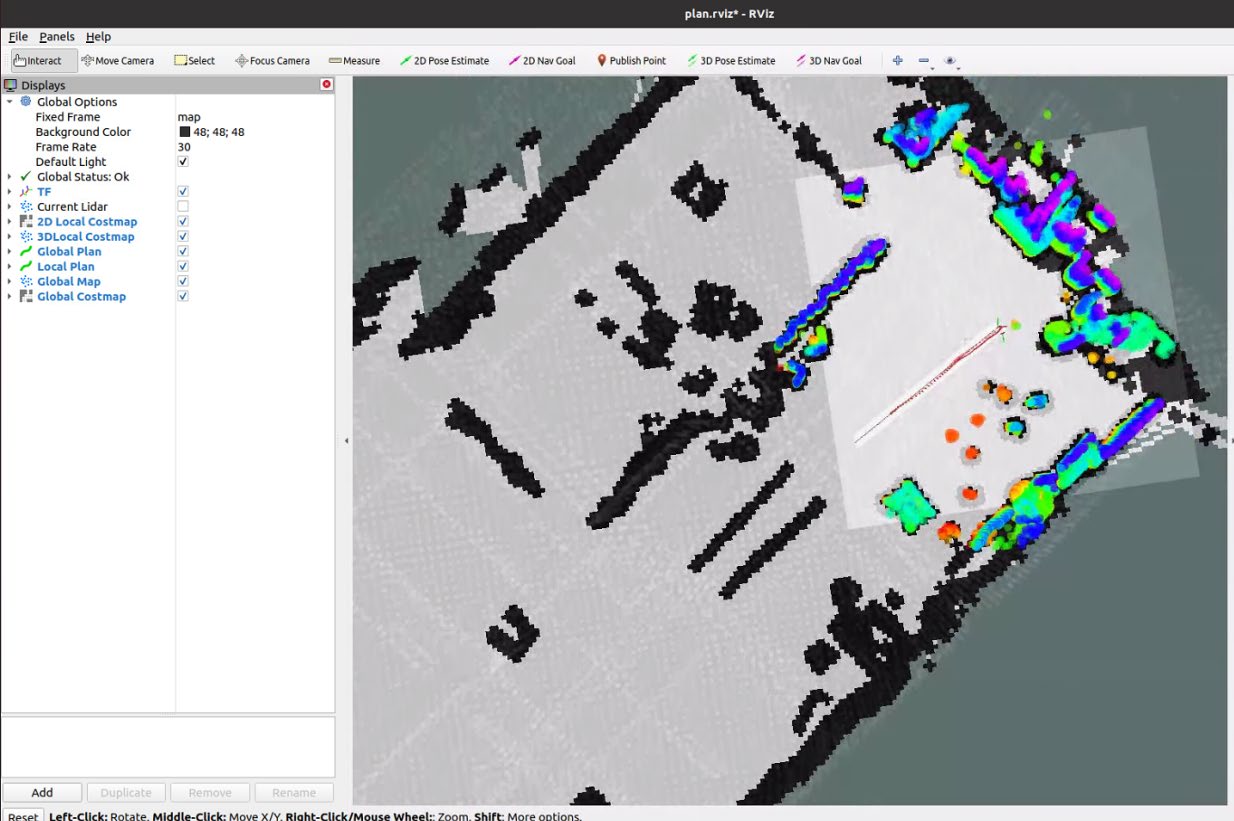Click the Background Color swatch
Screen dimensions: 1234x821
tap(185, 132)
